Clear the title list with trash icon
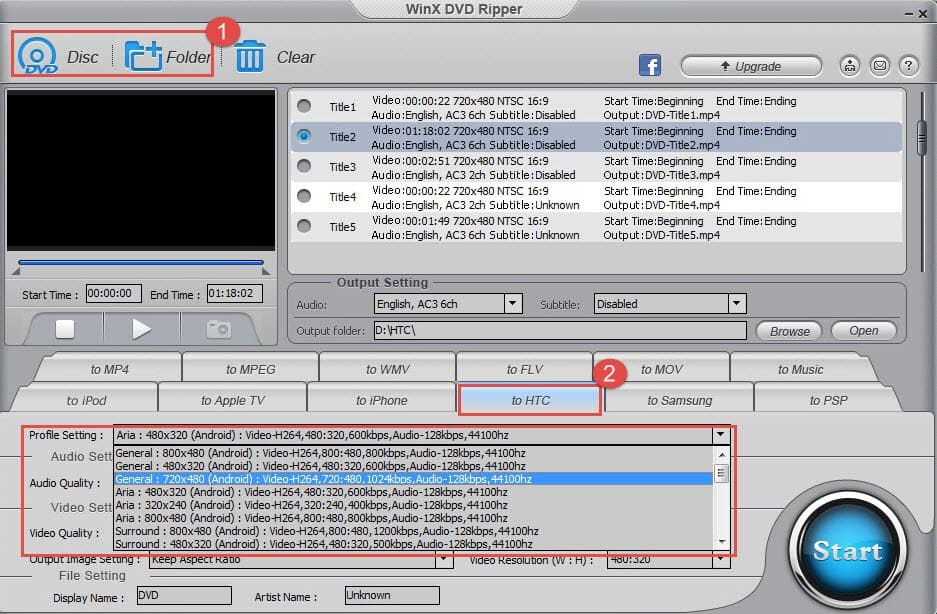This screenshot has height=614, width=937. (x=250, y=57)
